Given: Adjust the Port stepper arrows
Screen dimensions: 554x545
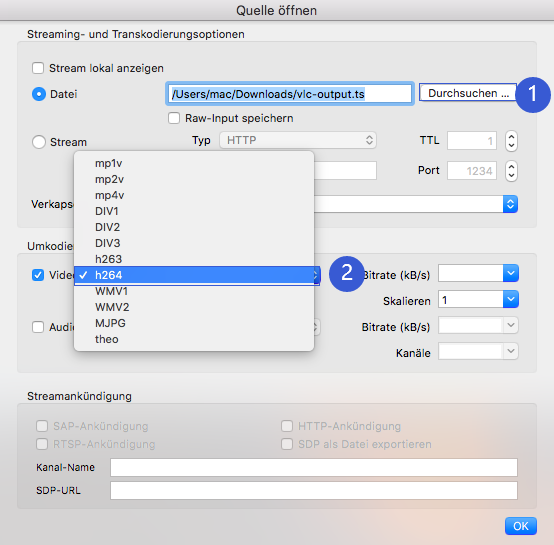Looking at the screenshot, I should [x=511, y=171].
